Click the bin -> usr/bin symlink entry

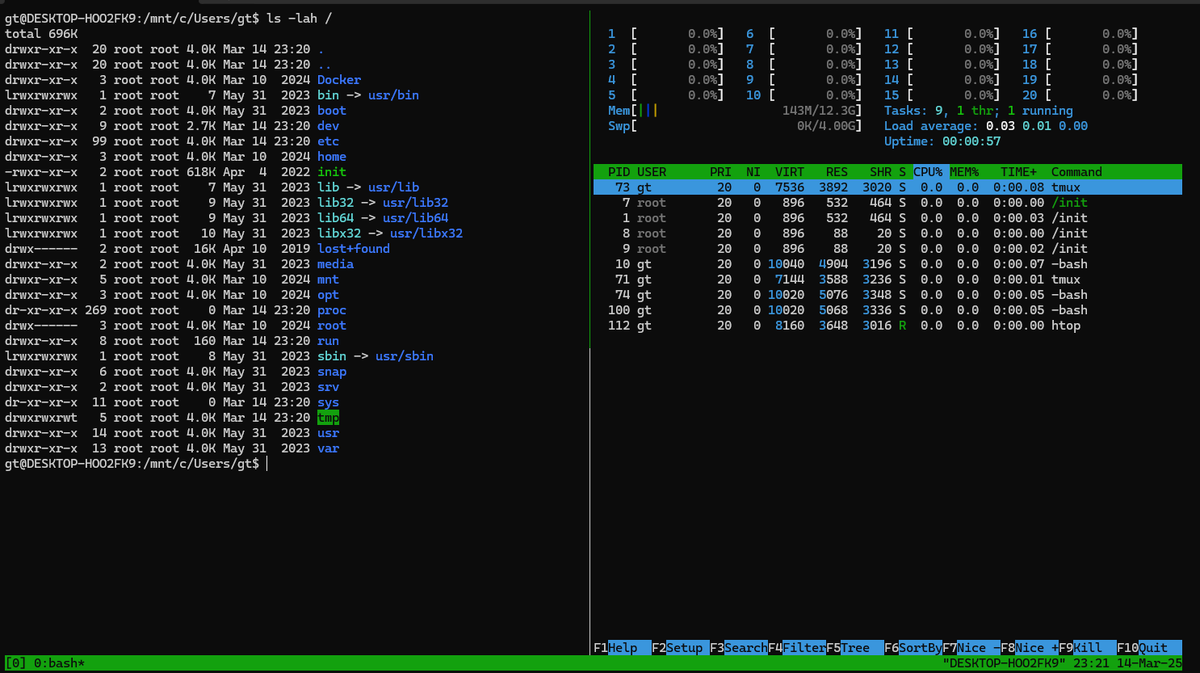[367, 95]
